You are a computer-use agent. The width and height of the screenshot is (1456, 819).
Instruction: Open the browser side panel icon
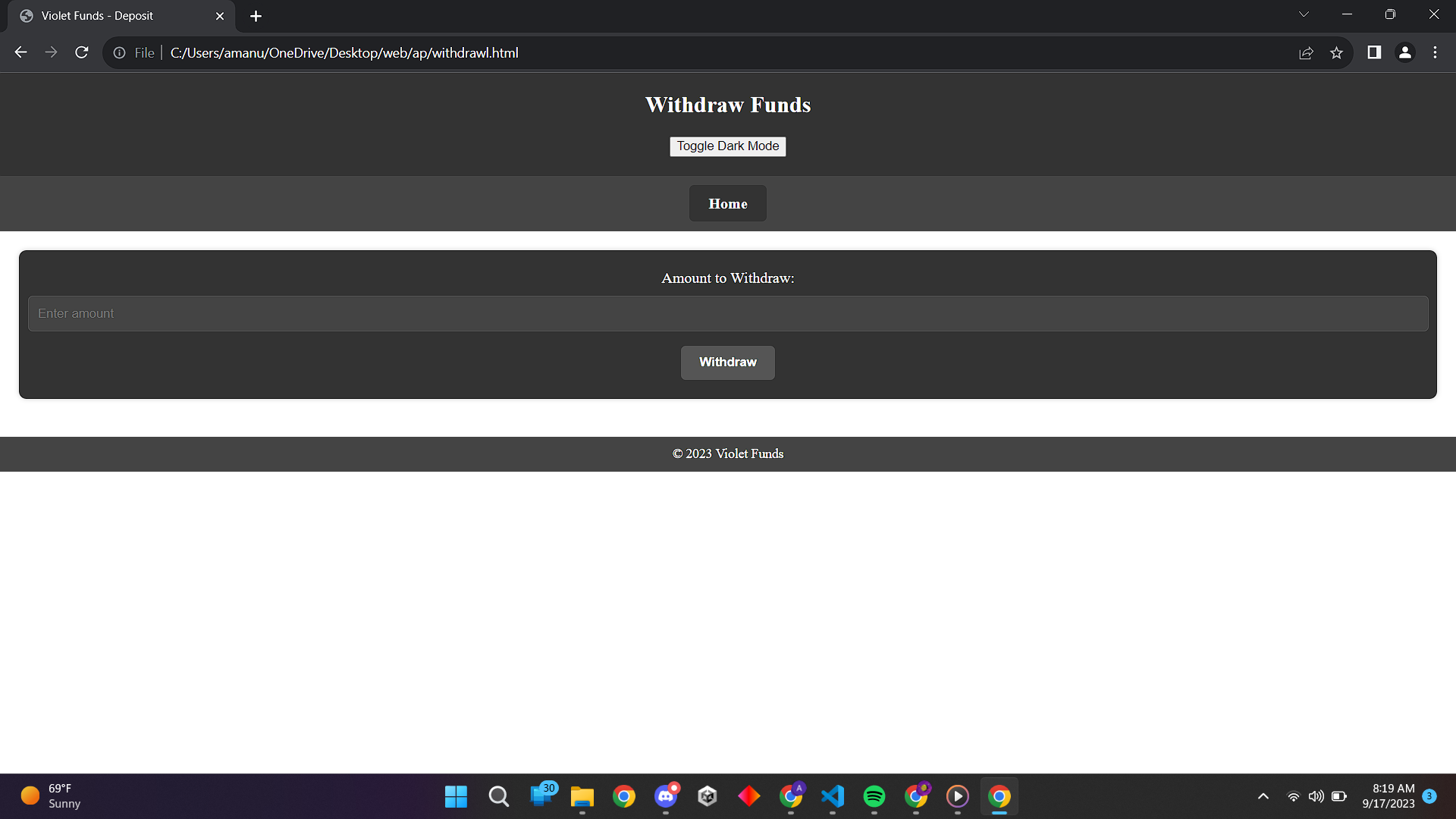click(x=1374, y=52)
